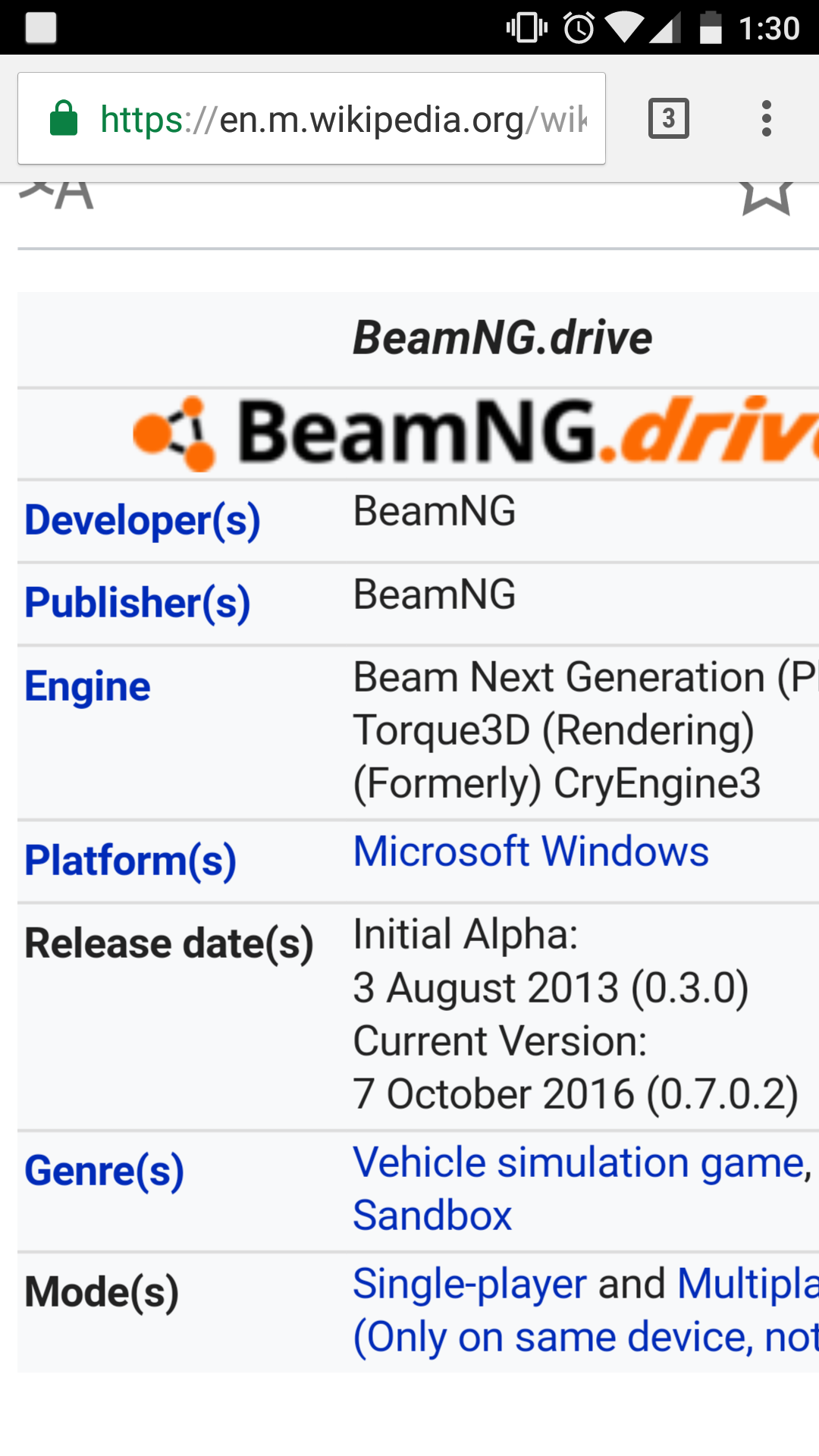Tap the battery status icon
819x1456 pixels.
pyautogui.click(x=711, y=28)
